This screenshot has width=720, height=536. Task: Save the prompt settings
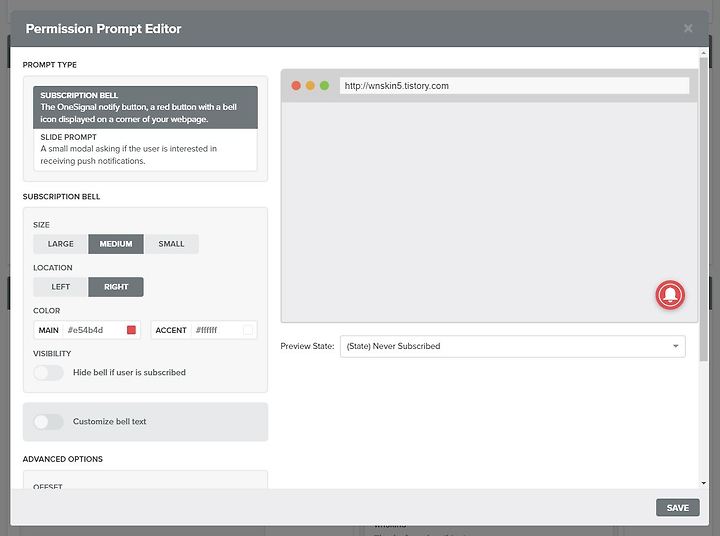tap(677, 508)
